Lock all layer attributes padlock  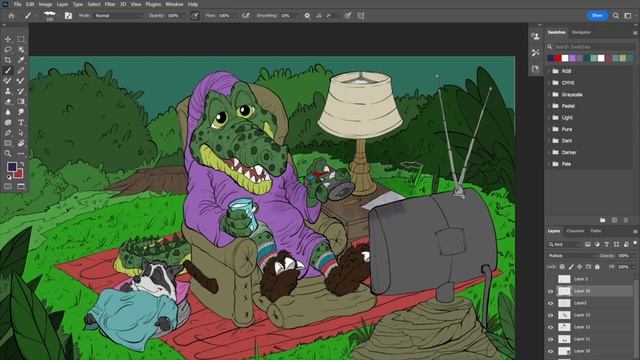tap(598, 267)
